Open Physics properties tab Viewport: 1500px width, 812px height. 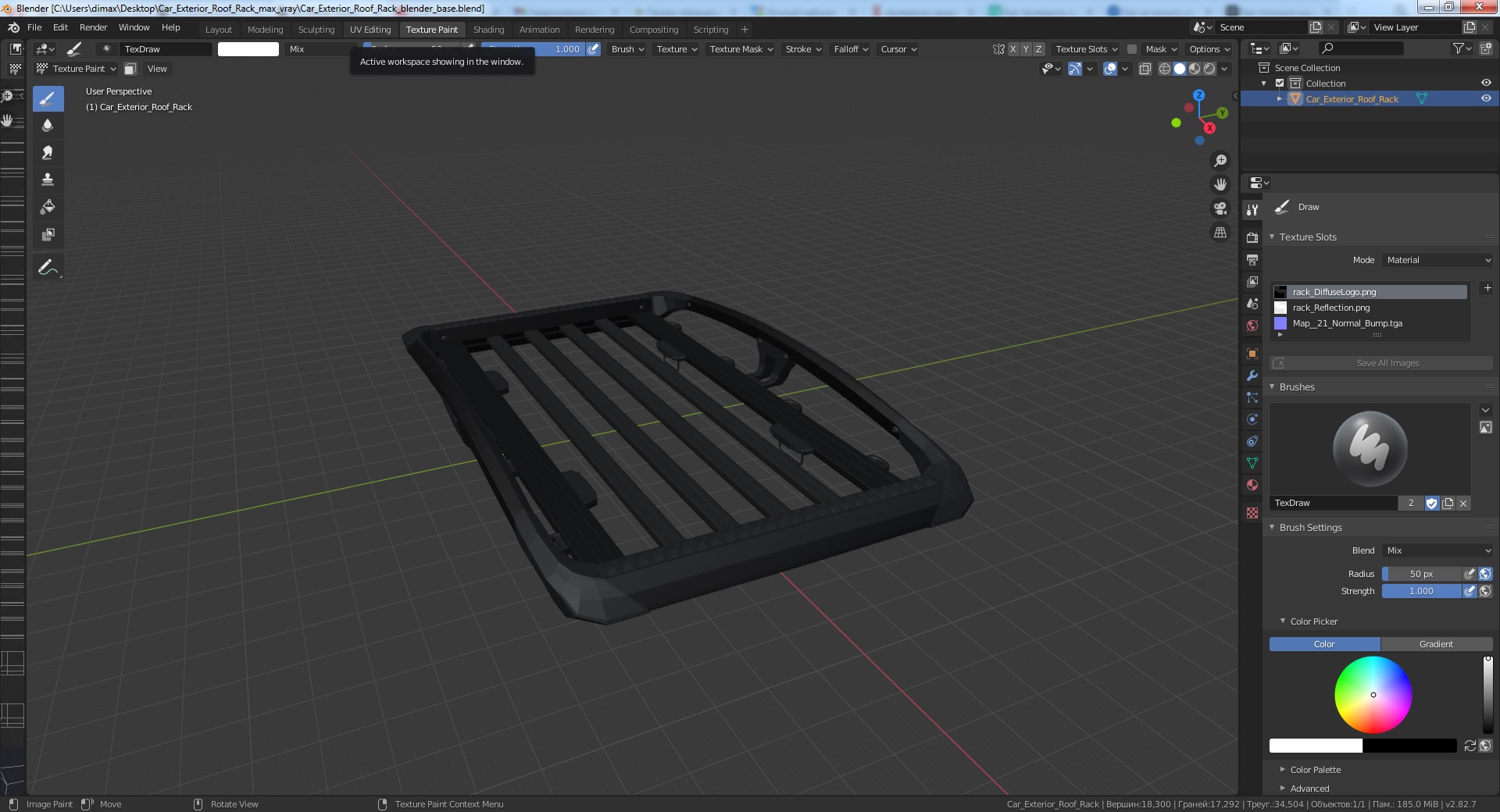1252,419
